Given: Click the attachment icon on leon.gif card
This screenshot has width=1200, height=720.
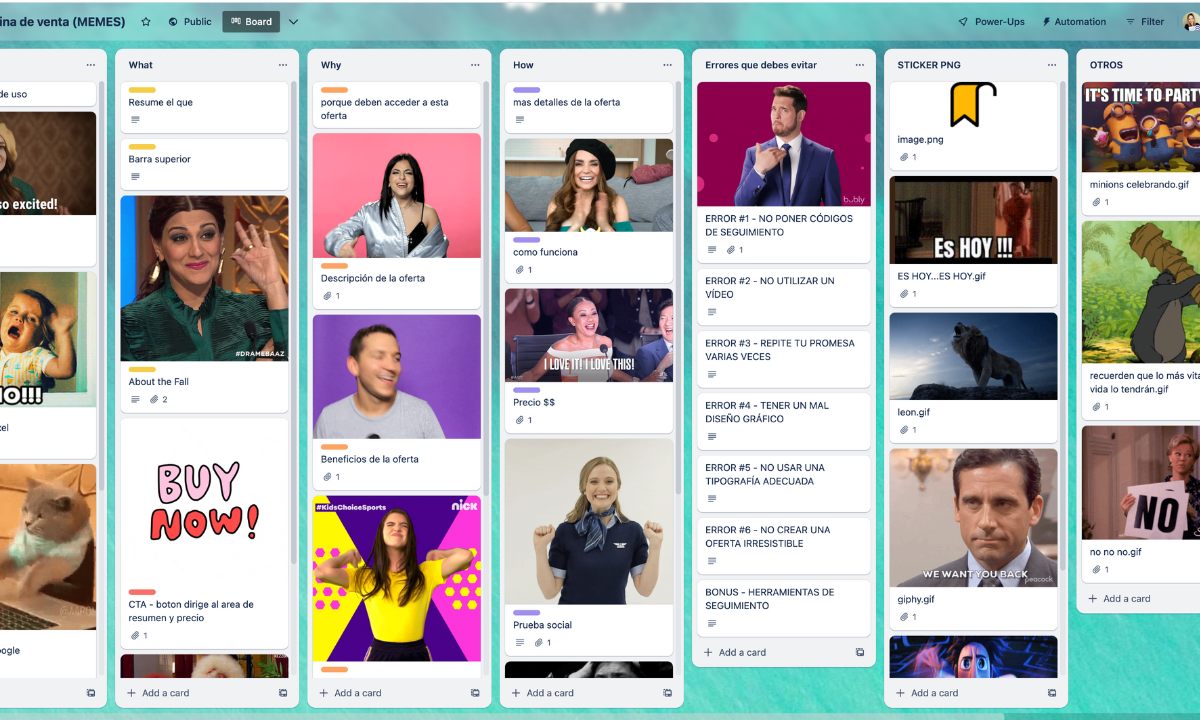Looking at the screenshot, I should [x=903, y=430].
